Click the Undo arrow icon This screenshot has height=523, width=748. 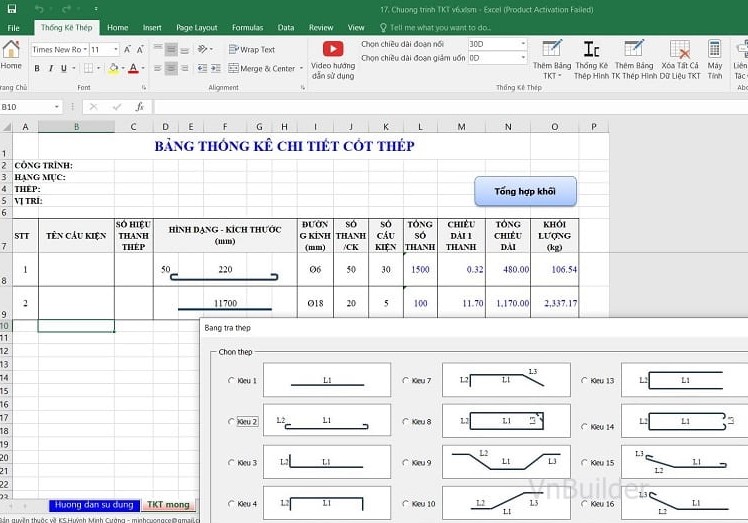click(x=39, y=9)
